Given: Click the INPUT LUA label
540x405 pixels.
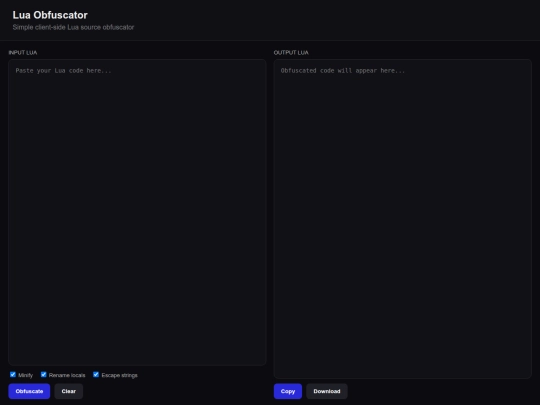Looking at the screenshot, I should coord(23,53).
